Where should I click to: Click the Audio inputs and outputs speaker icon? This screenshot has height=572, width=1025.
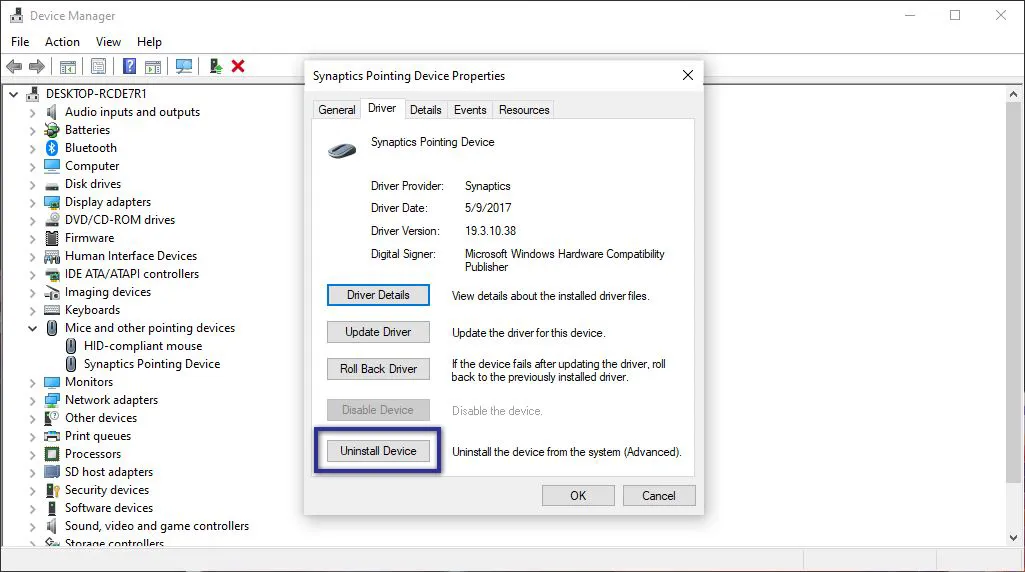(52, 112)
